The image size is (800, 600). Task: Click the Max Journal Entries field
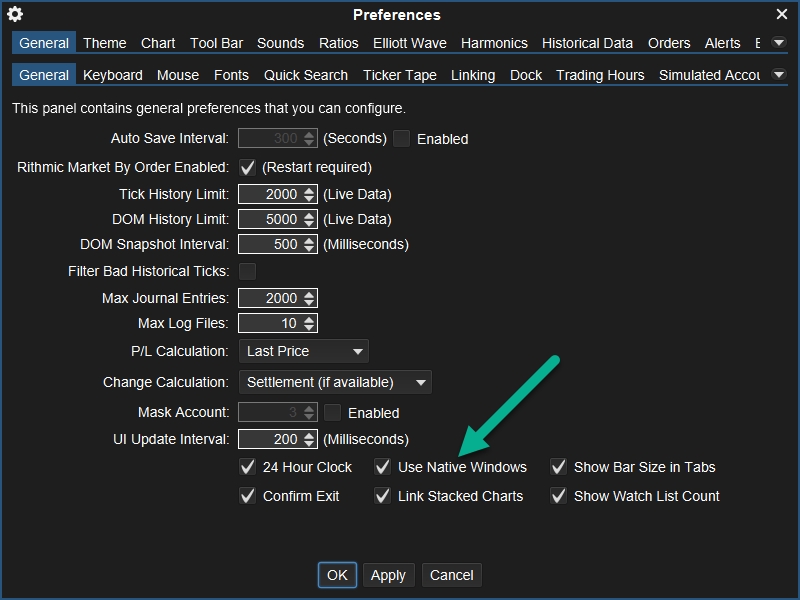pyautogui.click(x=268, y=298)
